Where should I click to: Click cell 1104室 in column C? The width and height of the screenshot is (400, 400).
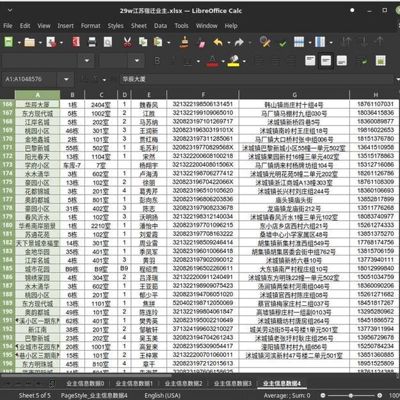click(101, 156)
